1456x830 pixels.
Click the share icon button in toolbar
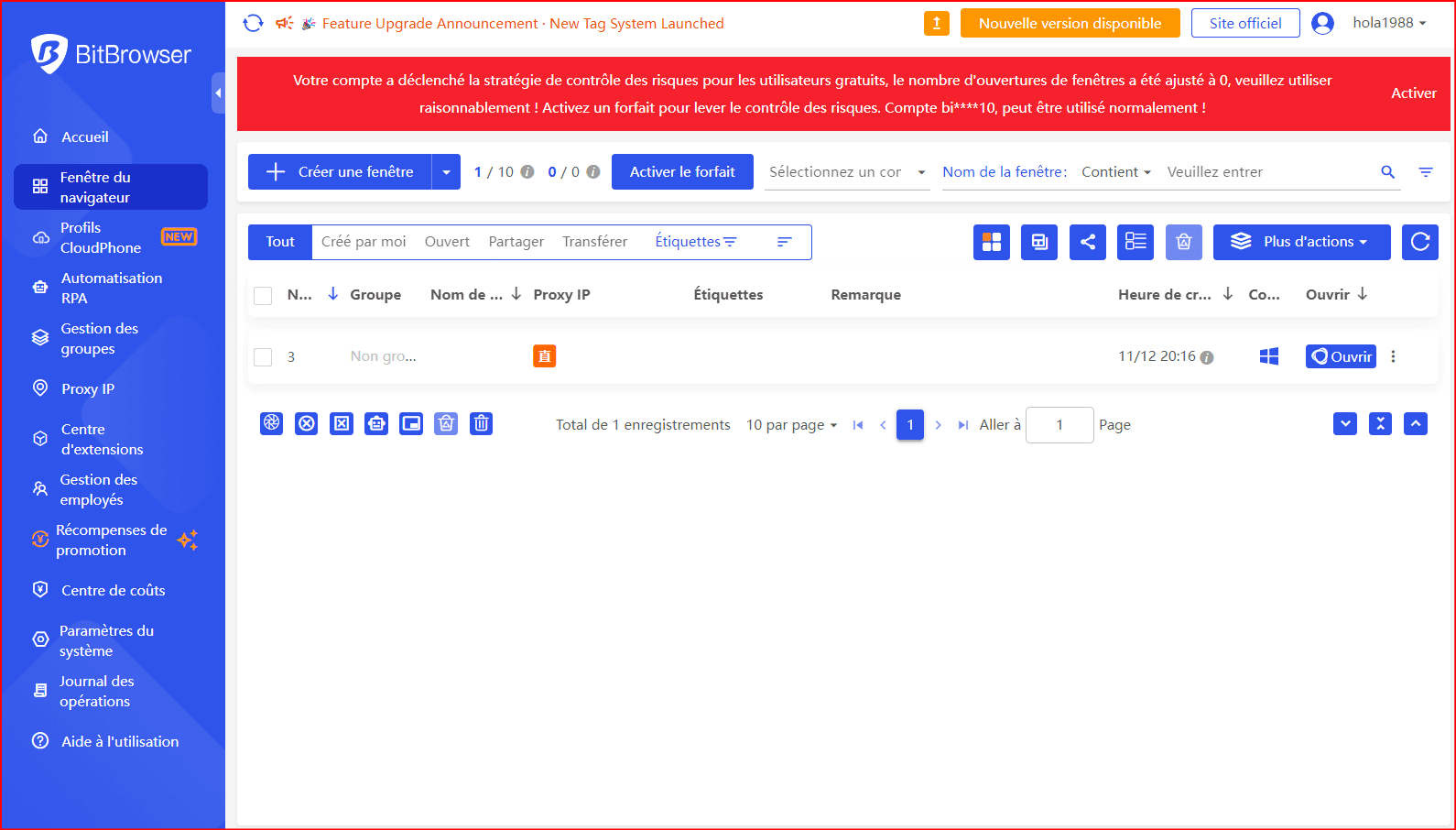click(x=1087, y=242)
